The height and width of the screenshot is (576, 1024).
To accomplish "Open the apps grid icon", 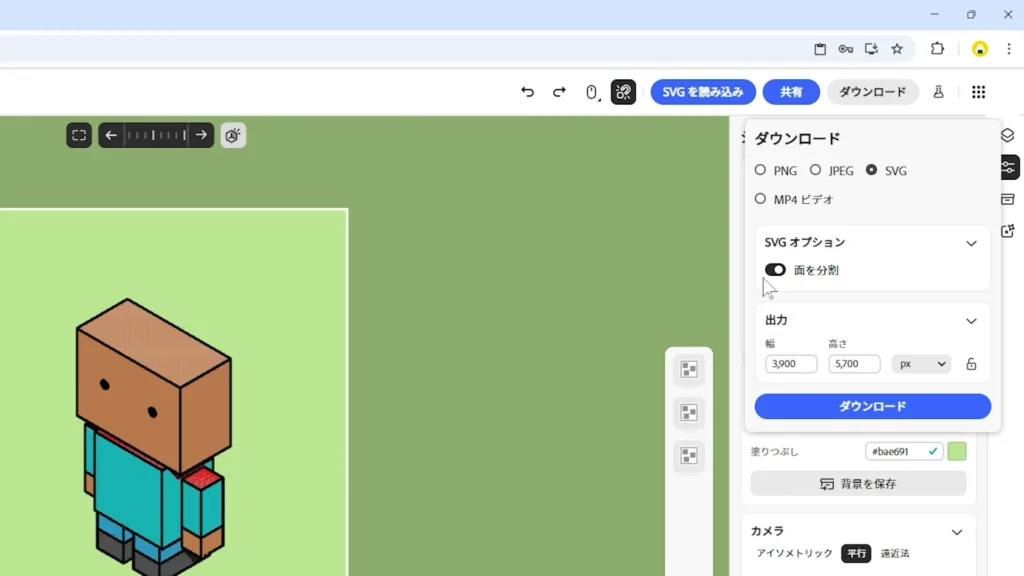I will (978, 92).
